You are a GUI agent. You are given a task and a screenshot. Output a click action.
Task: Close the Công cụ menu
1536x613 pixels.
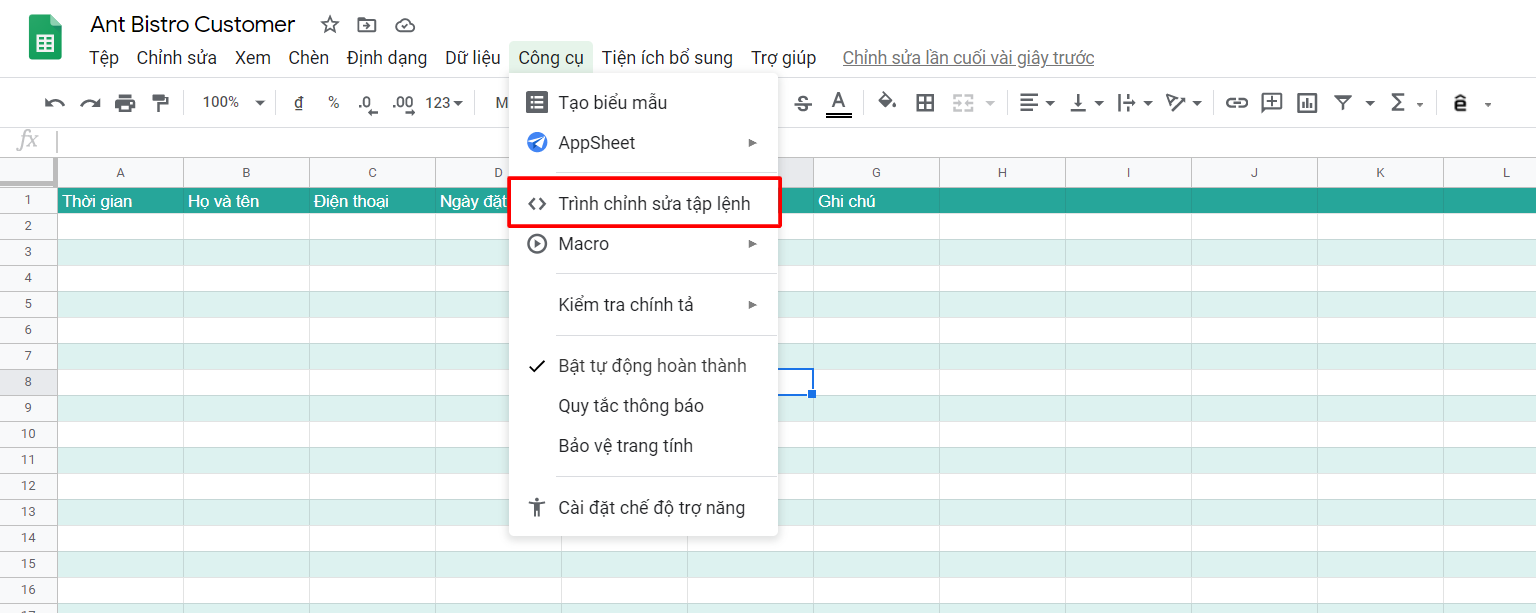coord(551,58)
